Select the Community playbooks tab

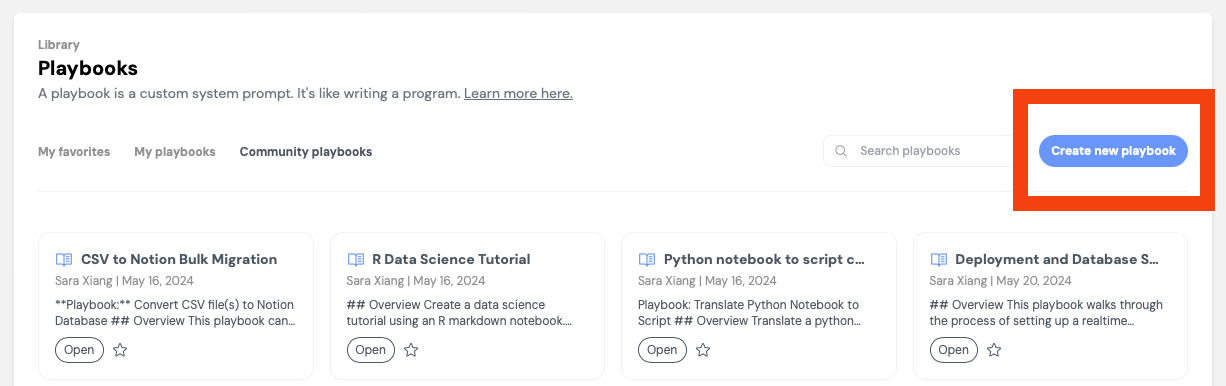306,152
